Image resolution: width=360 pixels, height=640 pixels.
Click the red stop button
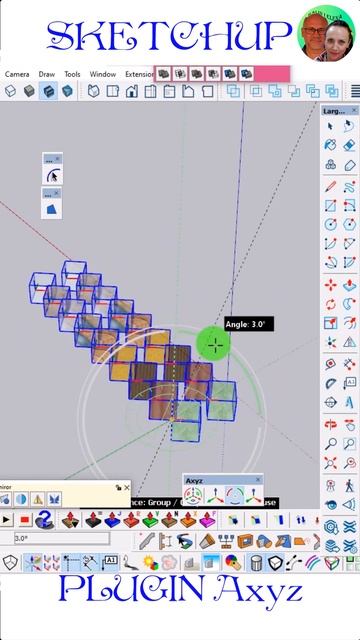tap(24, 520)
